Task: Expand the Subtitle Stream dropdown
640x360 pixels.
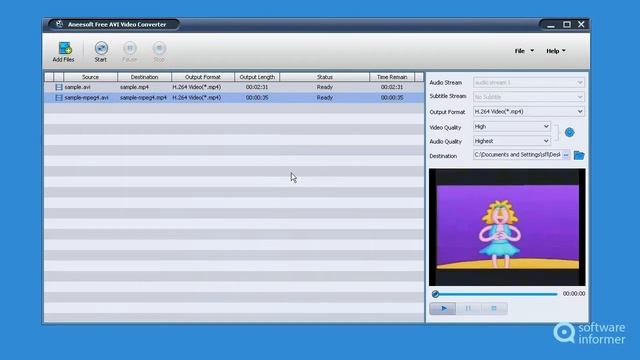Action: click(x=580, y=97)
